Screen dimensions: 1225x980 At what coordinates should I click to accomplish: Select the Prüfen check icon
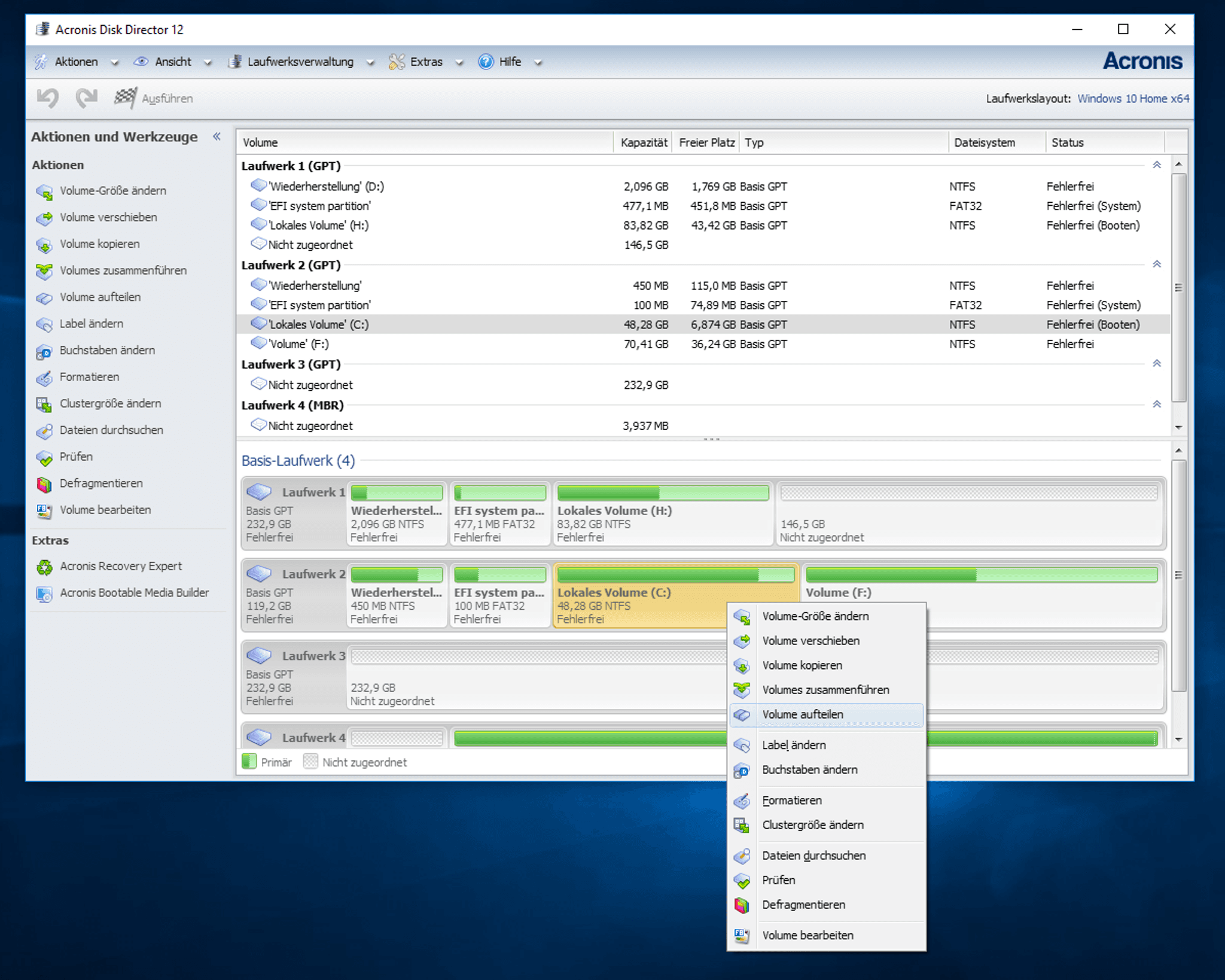(x=45, y=456)
